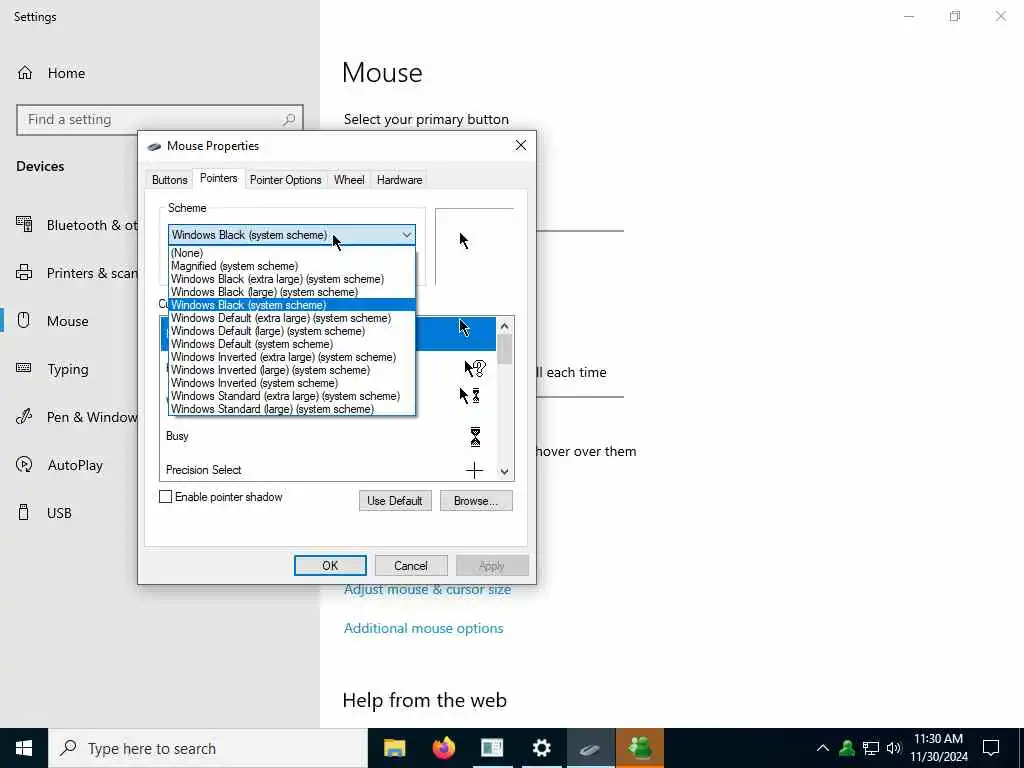Select the Busy hourglass pointer row

click(328, 436)
